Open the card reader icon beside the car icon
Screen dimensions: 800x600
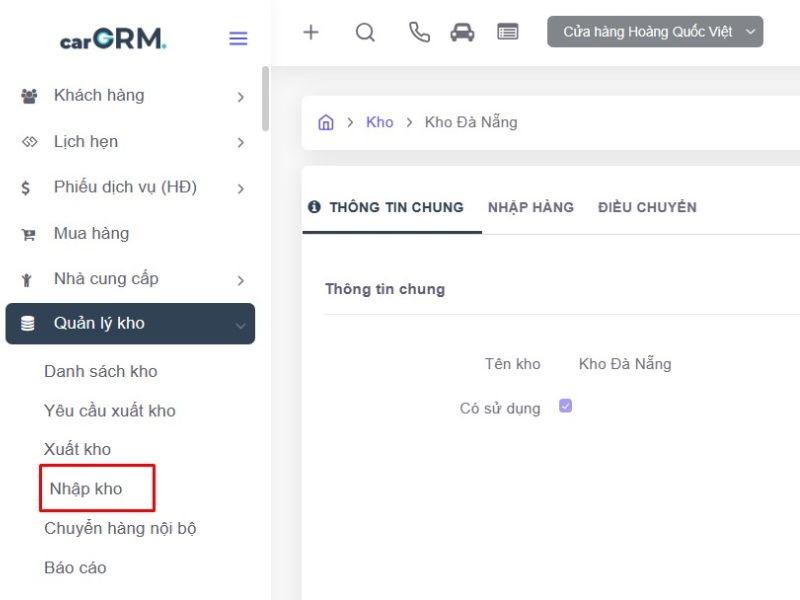507,31
